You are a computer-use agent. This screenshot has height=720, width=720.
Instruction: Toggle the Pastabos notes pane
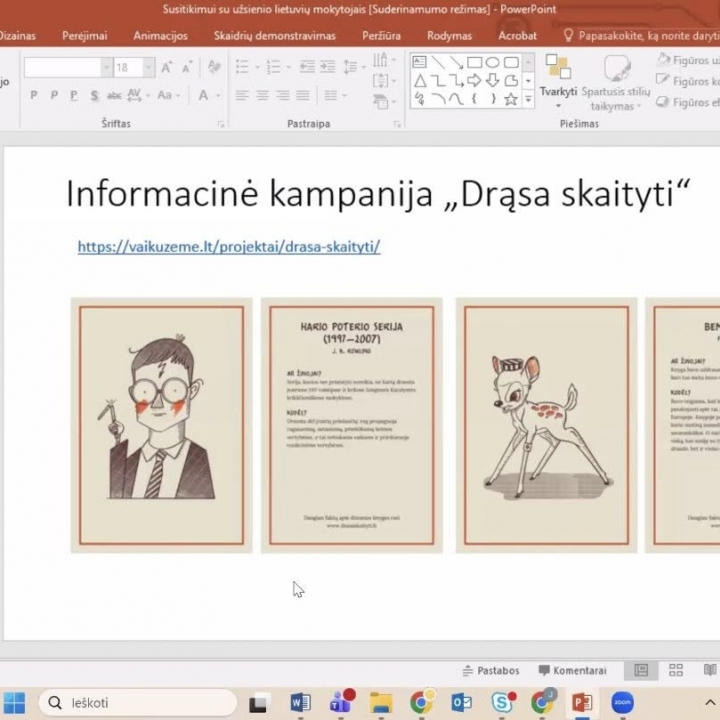[491, 670]
